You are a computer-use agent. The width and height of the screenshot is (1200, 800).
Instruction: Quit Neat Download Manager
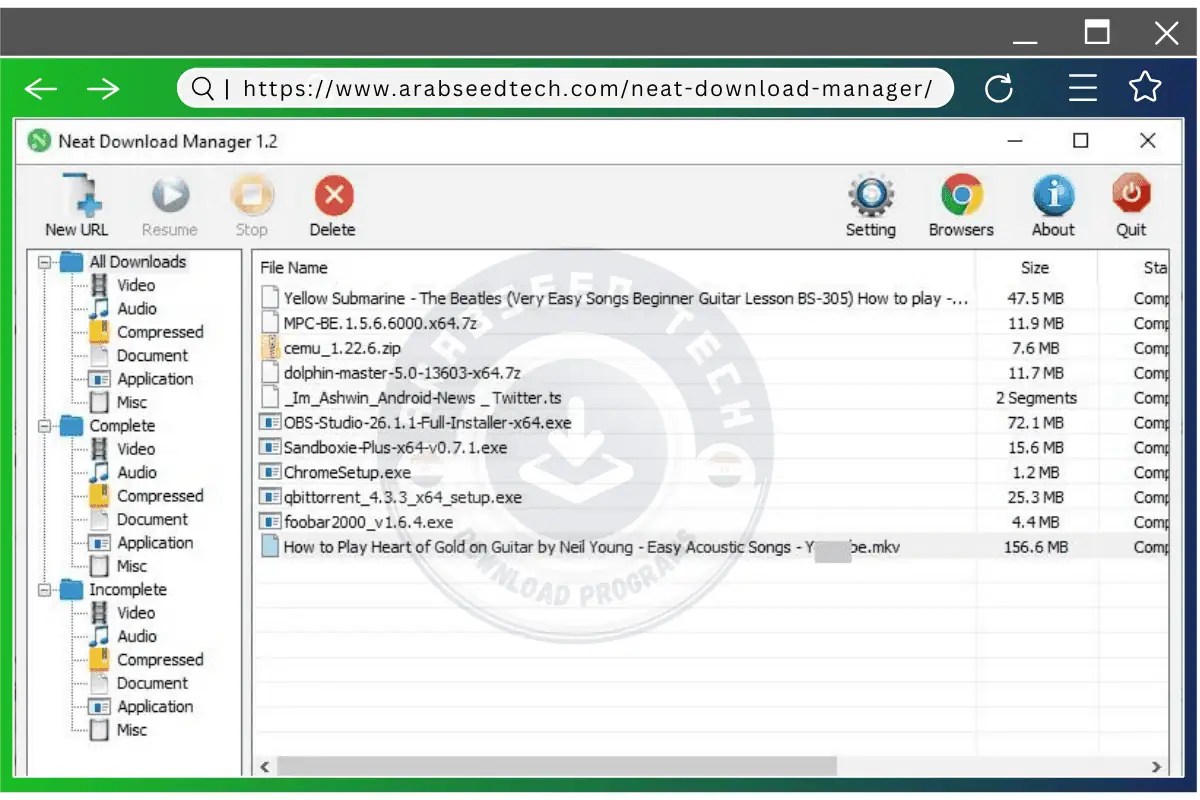(1131, 197)
